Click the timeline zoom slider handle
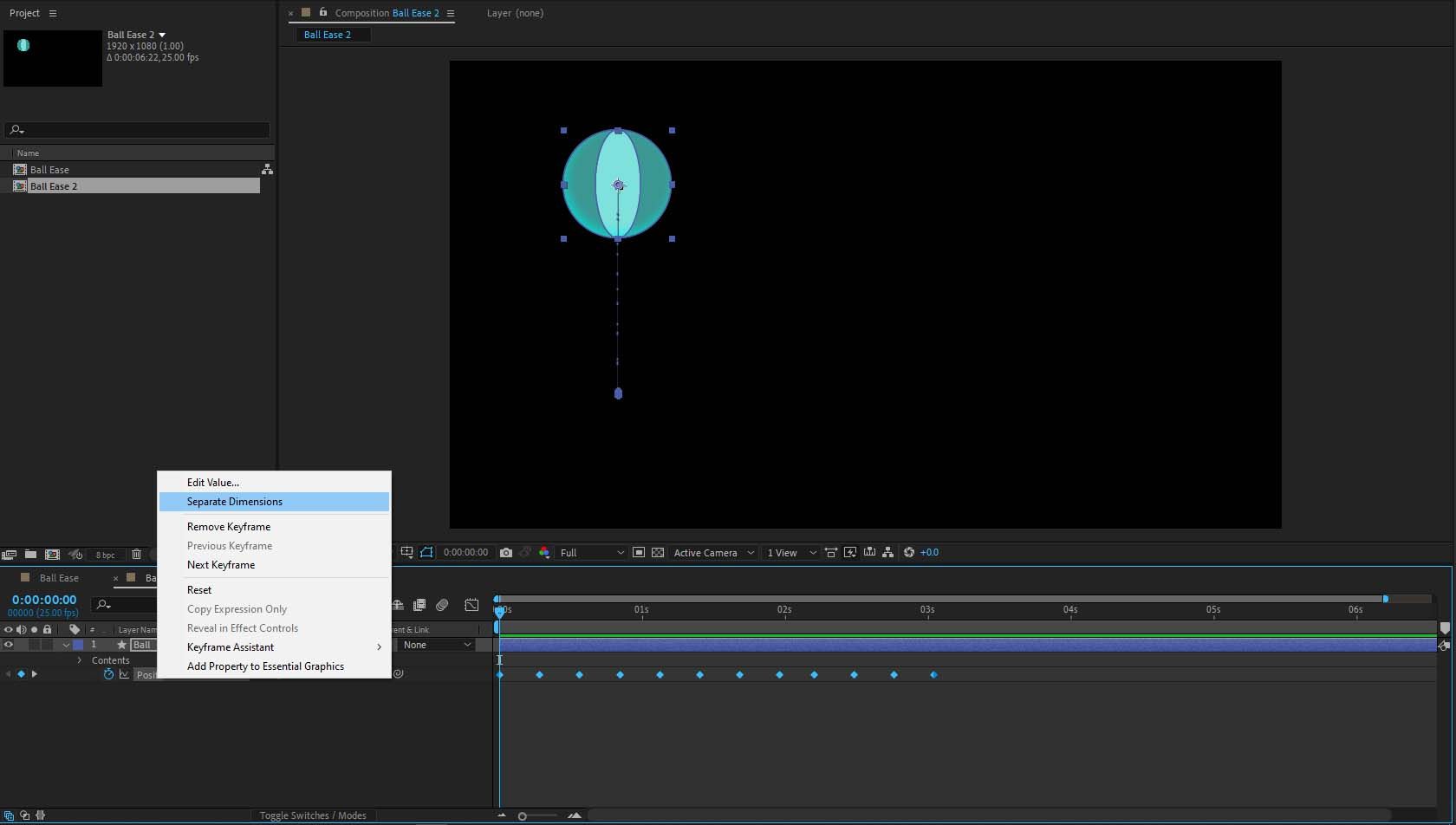This screenshot has width=1456, height=825. point(522,815)
